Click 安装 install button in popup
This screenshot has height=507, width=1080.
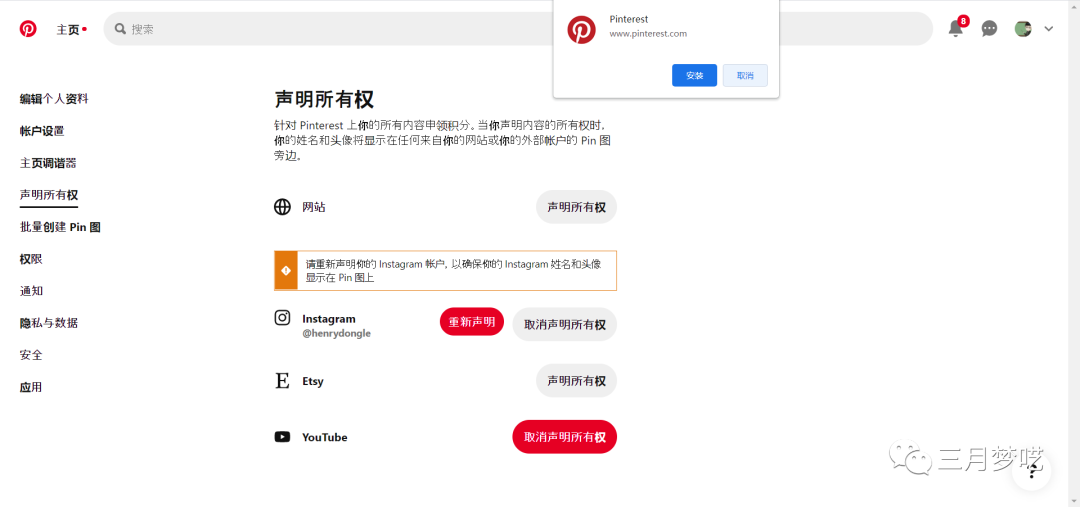pyautogui.click(x=694, y=76)
